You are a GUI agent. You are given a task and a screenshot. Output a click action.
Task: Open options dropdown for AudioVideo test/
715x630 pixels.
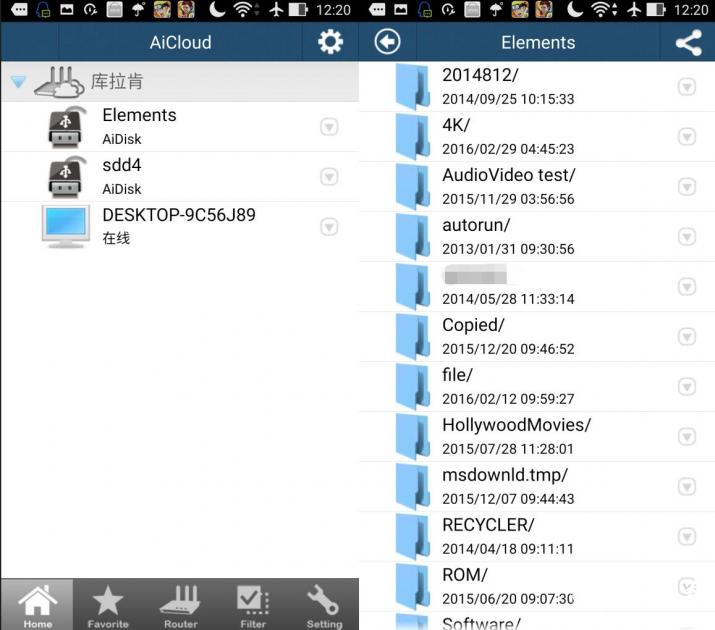687,187
